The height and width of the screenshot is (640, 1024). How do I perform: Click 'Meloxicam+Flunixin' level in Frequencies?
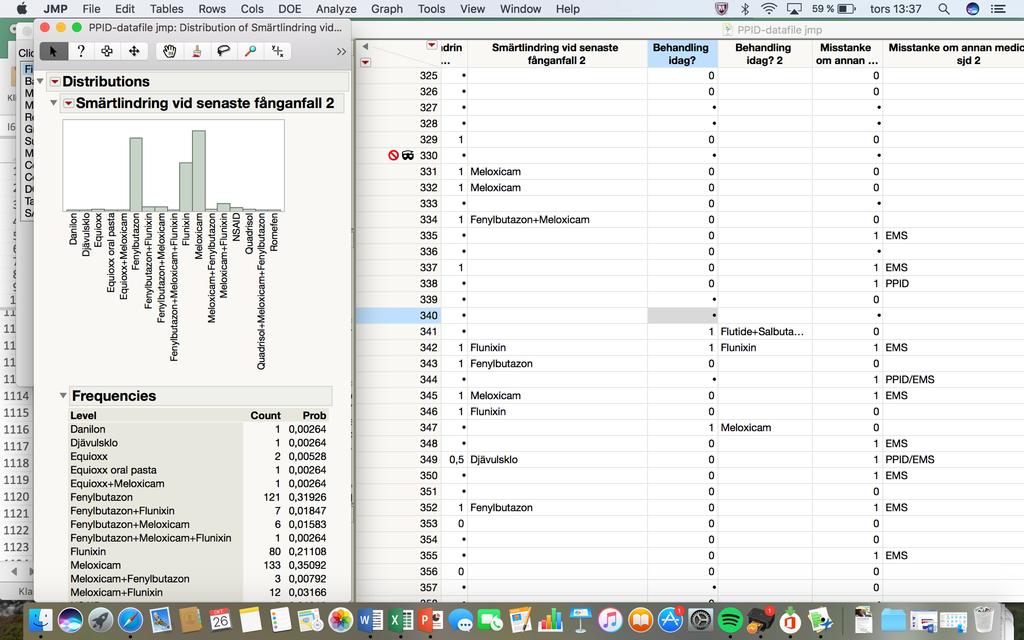pos(116,592)
